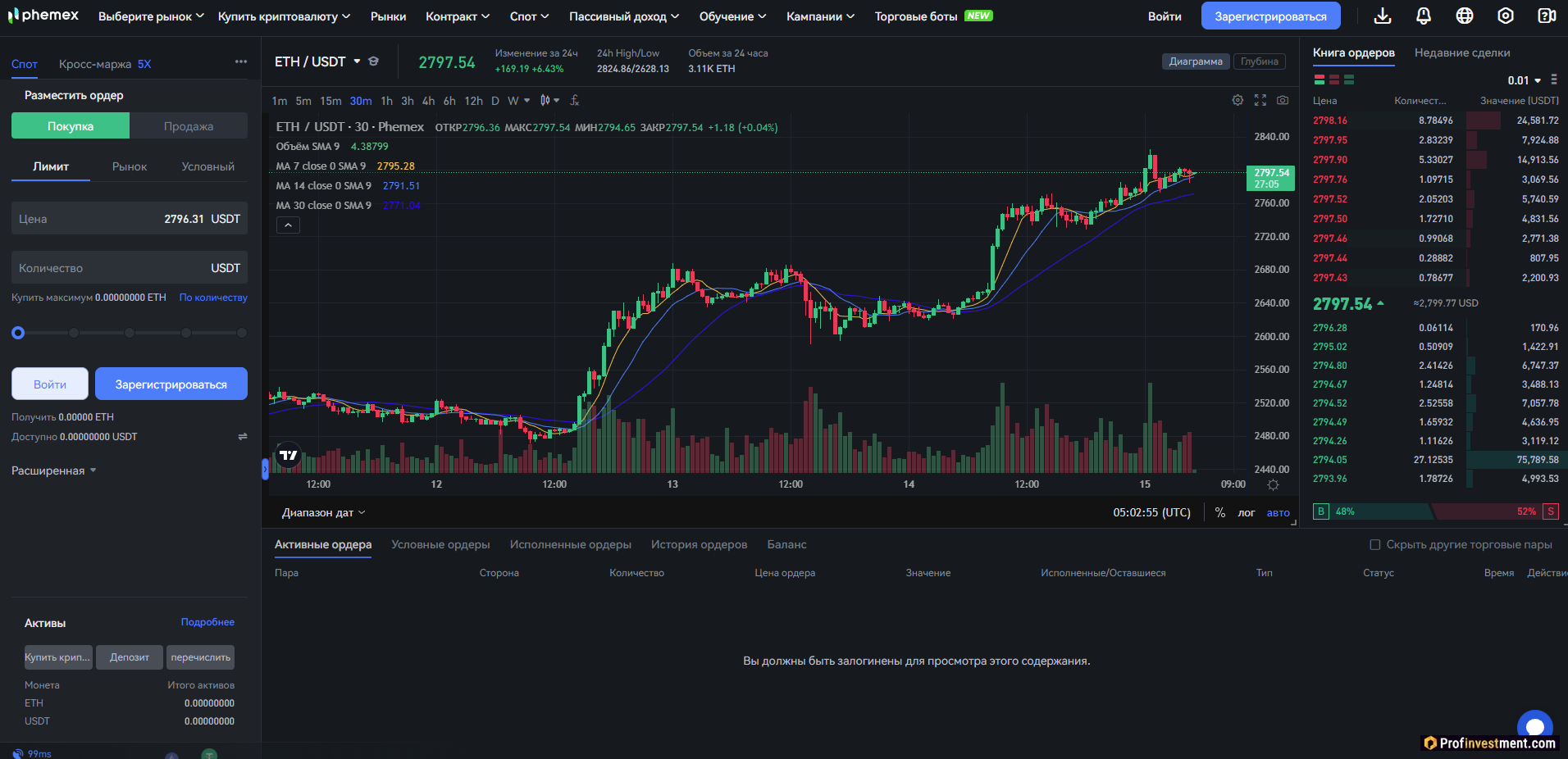Screen dimensions: 1568x759
Task: Open more timeframes dropdown after W
Action: click(x=526, y=100)
